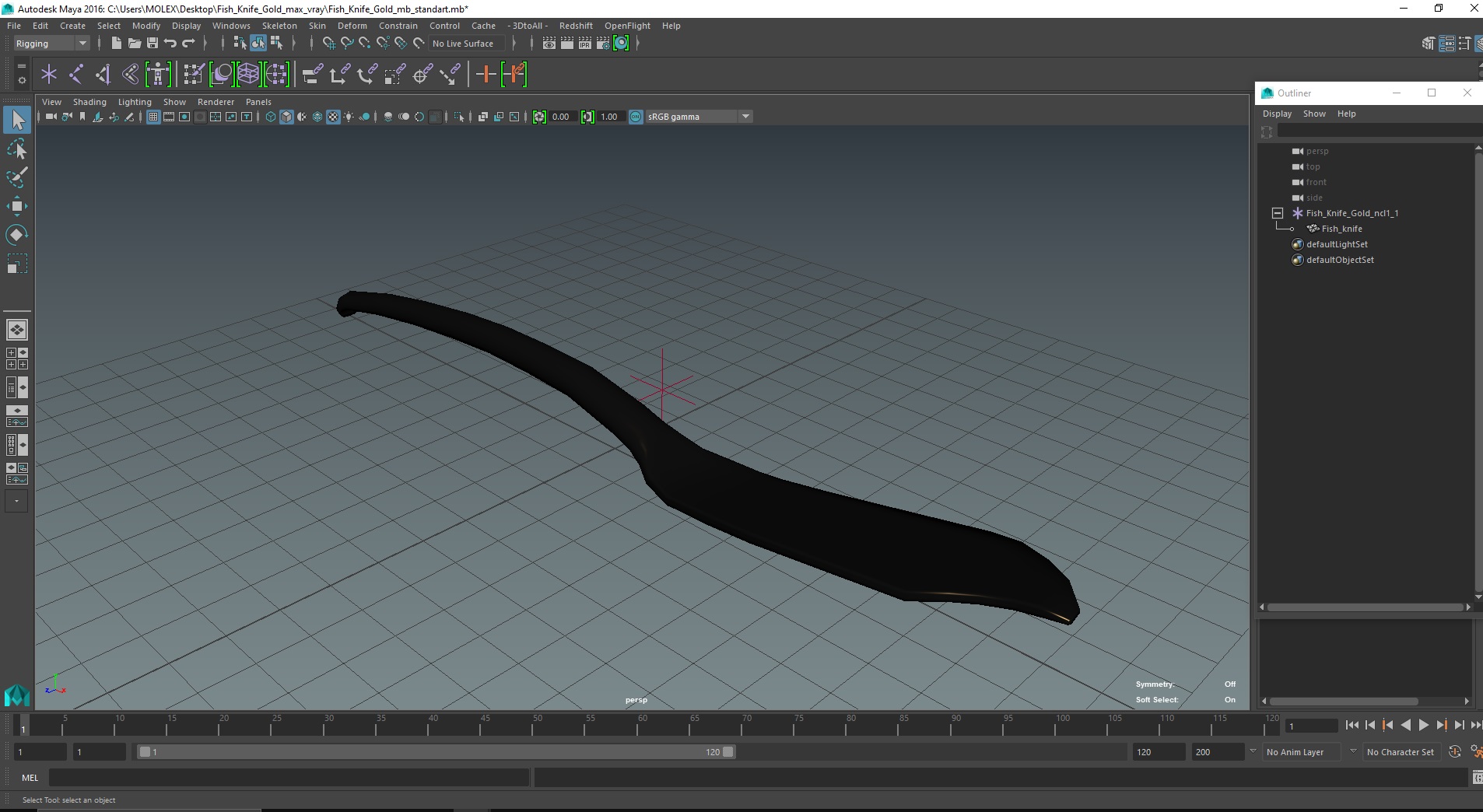The height and width of the screenshot is (812, 1483).
Task: Click No Live Surface field
Action: pyautogui.click(x=468, y=44)
